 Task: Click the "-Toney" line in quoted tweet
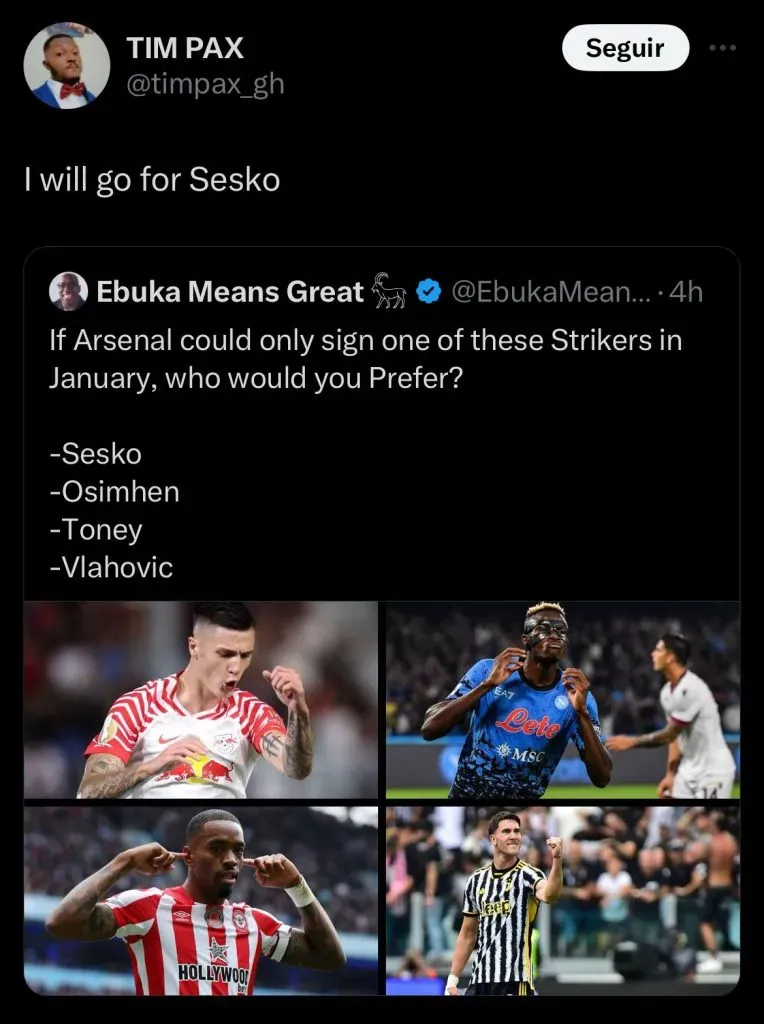point(96,530)
